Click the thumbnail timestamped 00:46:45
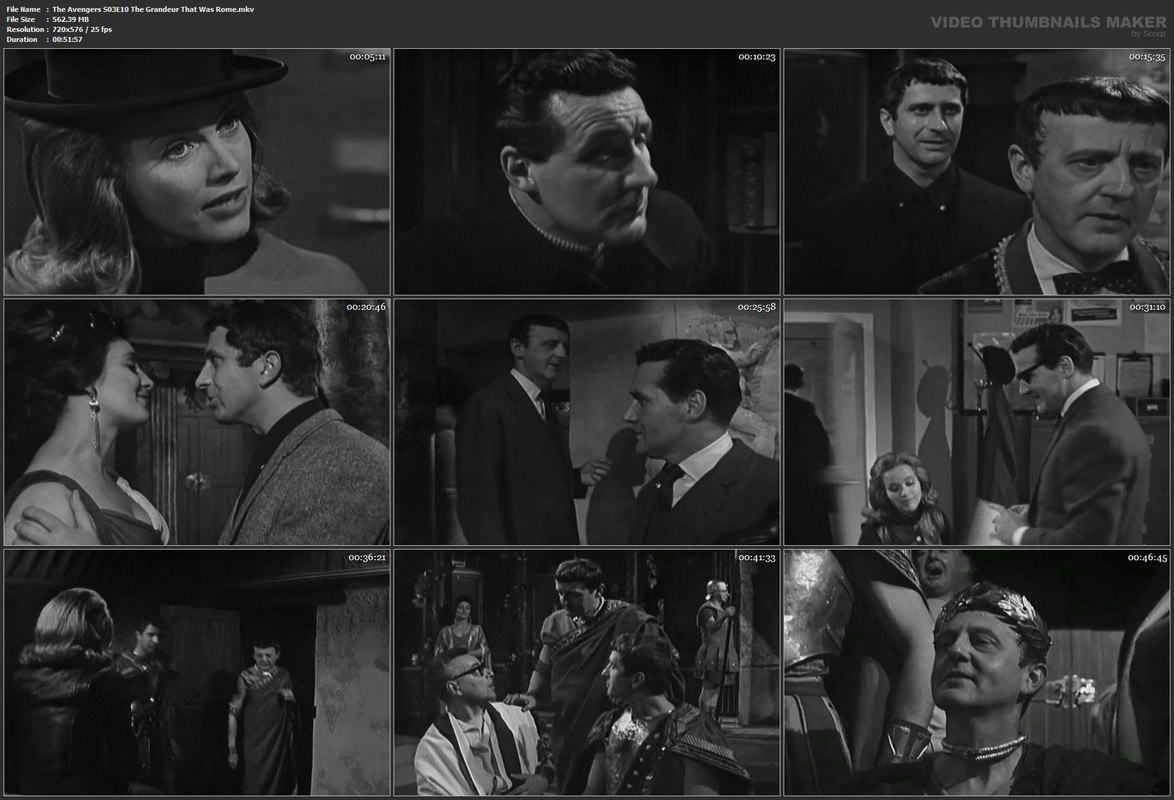Screen dimensions: 1174x800 point(977,672)
